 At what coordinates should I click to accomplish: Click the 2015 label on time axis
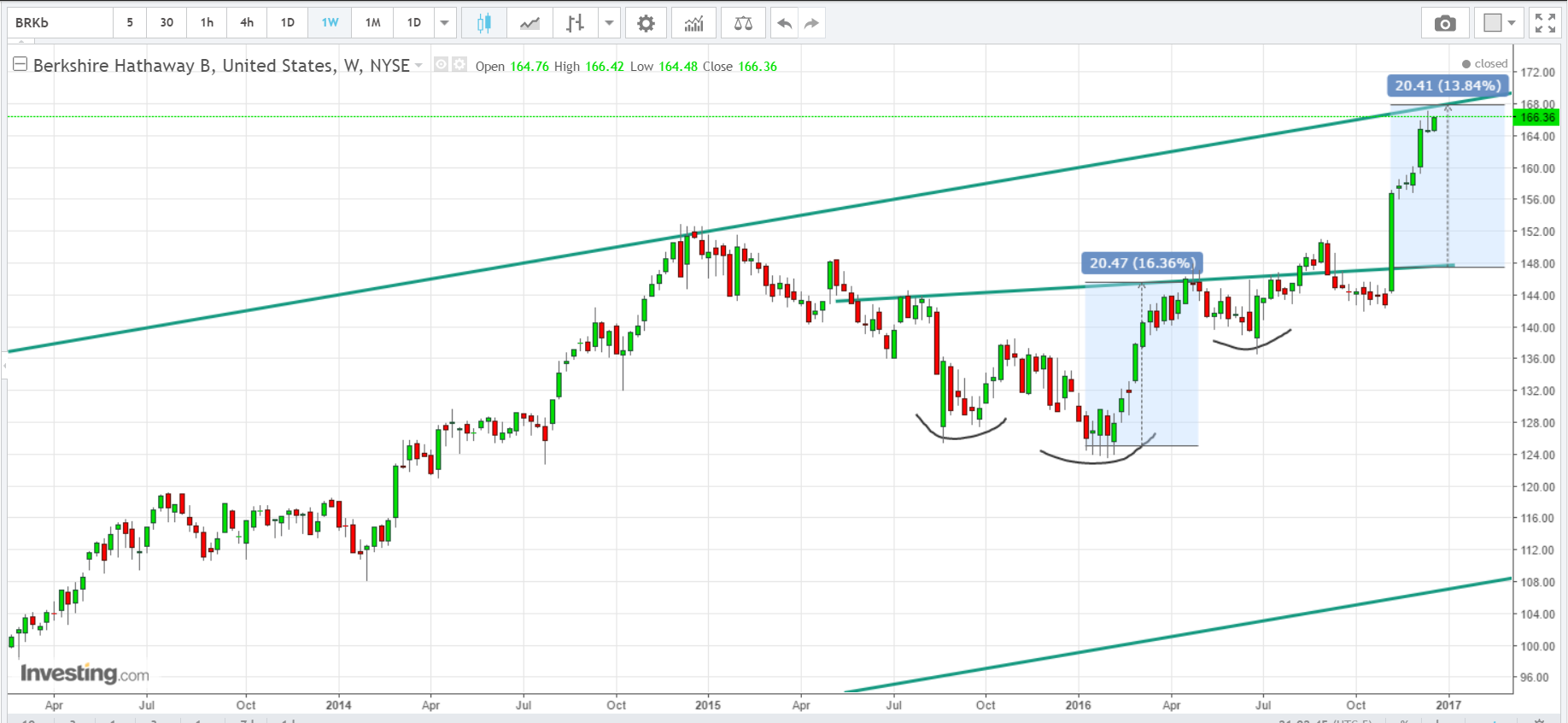click(x=708, y=705)
